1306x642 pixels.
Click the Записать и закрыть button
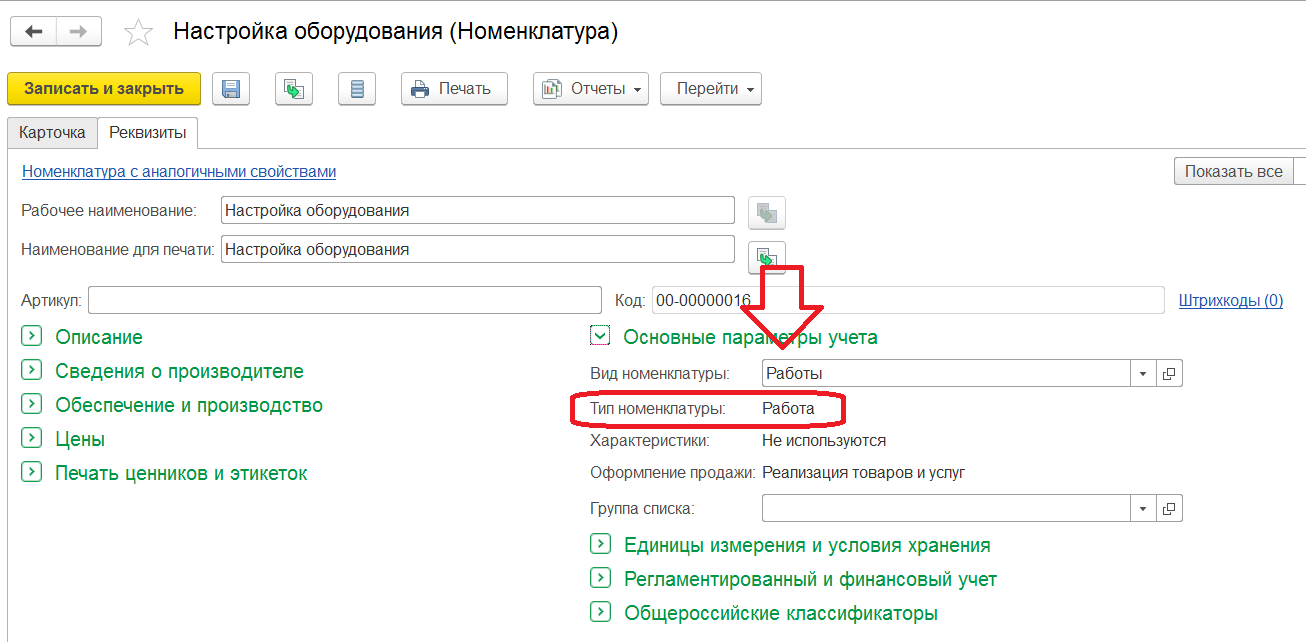[104, 88]
